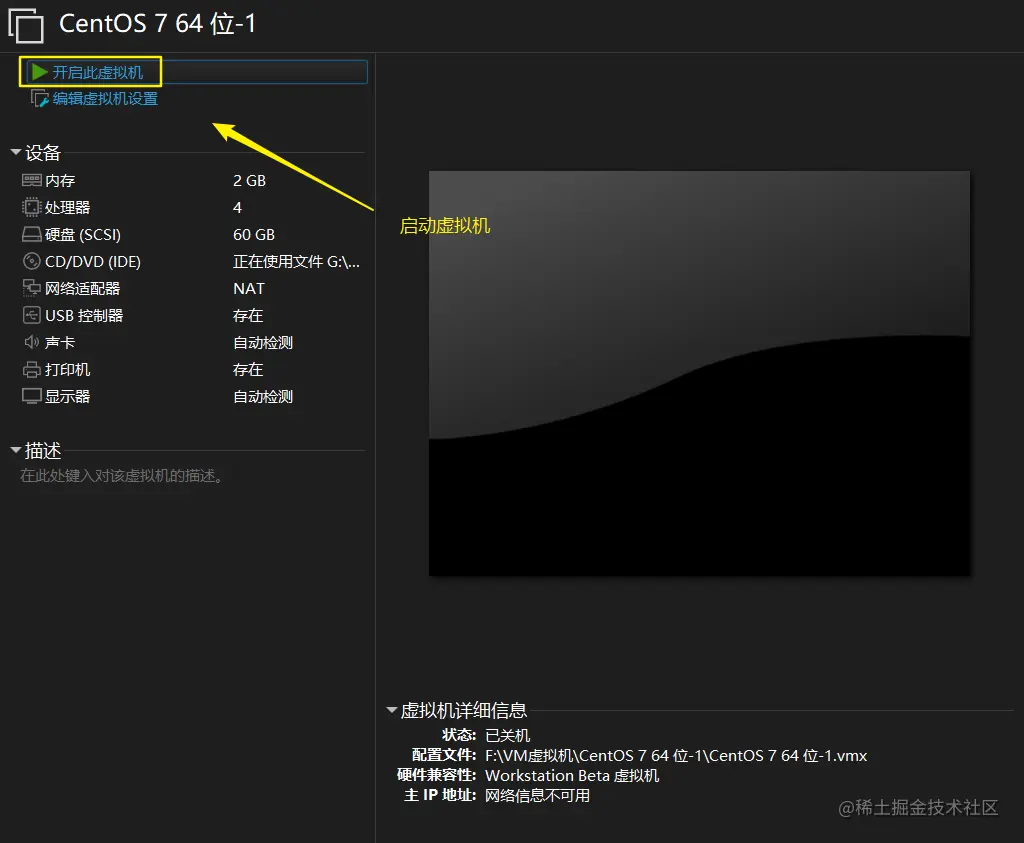Click 存在 value in USB 控制器 row
The image size is (1024, 843).
tap(248, 316)
